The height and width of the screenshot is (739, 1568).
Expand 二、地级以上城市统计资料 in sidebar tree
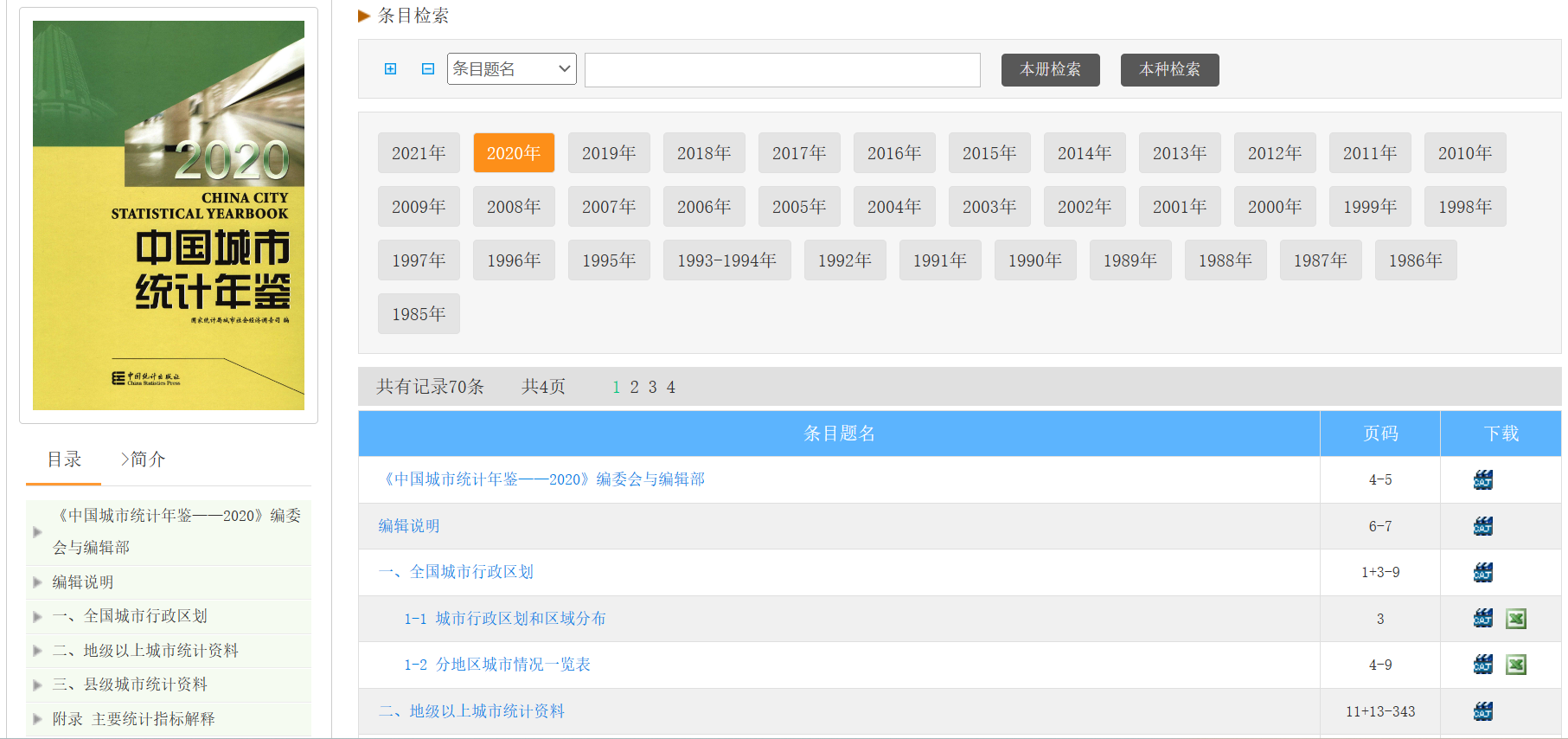[x=37, y=651]
